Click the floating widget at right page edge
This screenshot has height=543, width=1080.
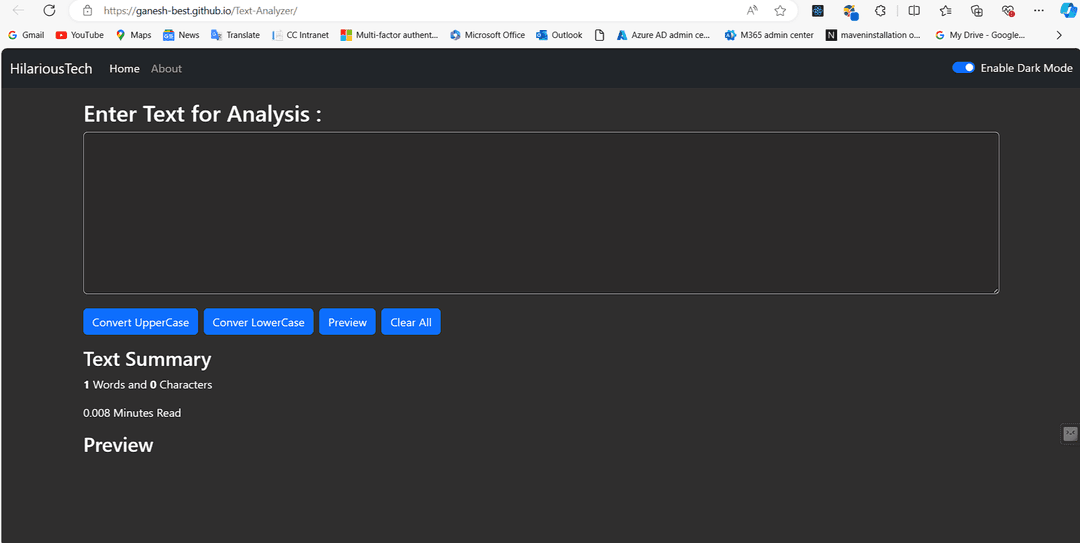pos(1070,433)
